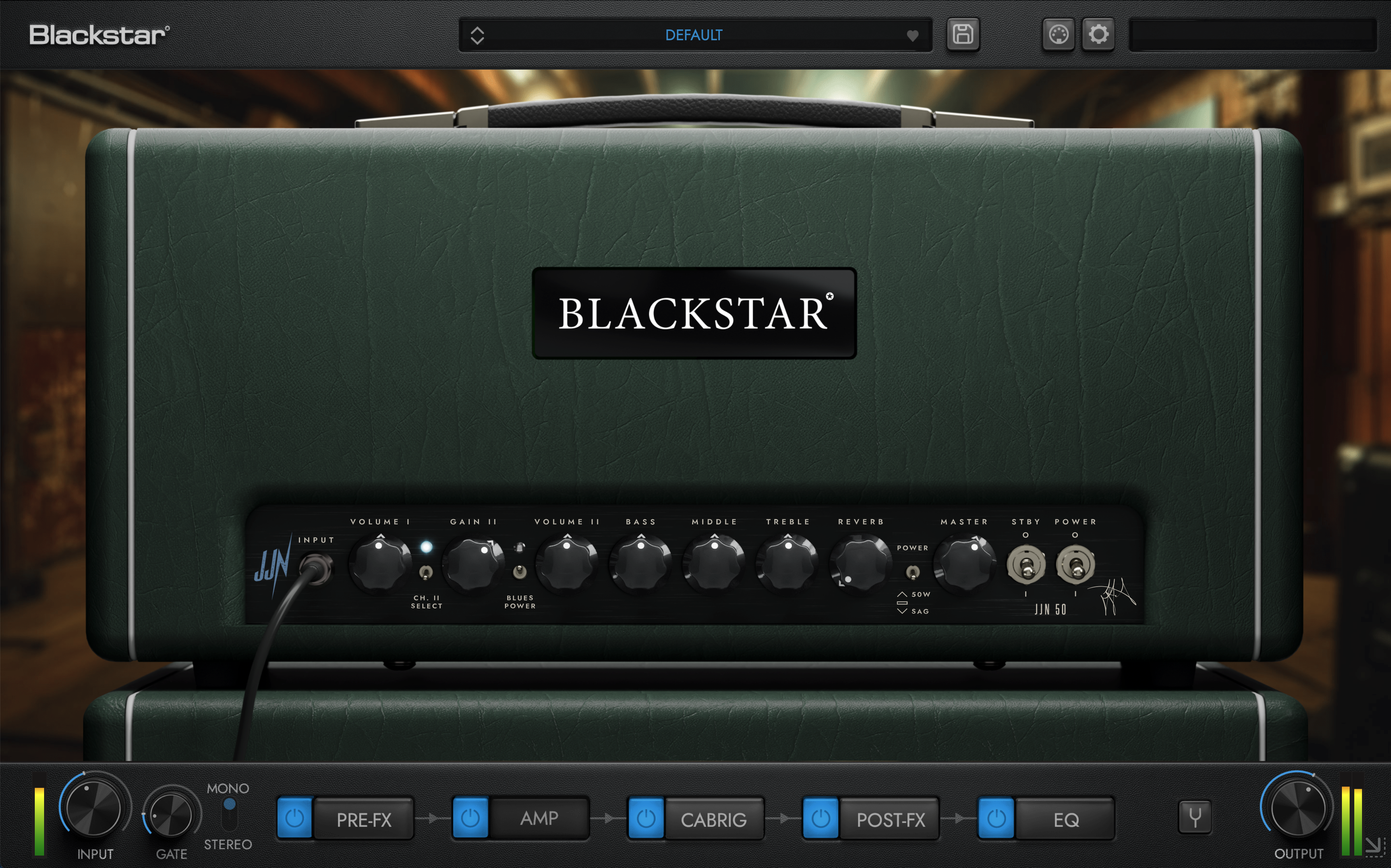Click the save preset floppy disk icon
This screenshot has width=1391, height=868.
click(963, 35)
